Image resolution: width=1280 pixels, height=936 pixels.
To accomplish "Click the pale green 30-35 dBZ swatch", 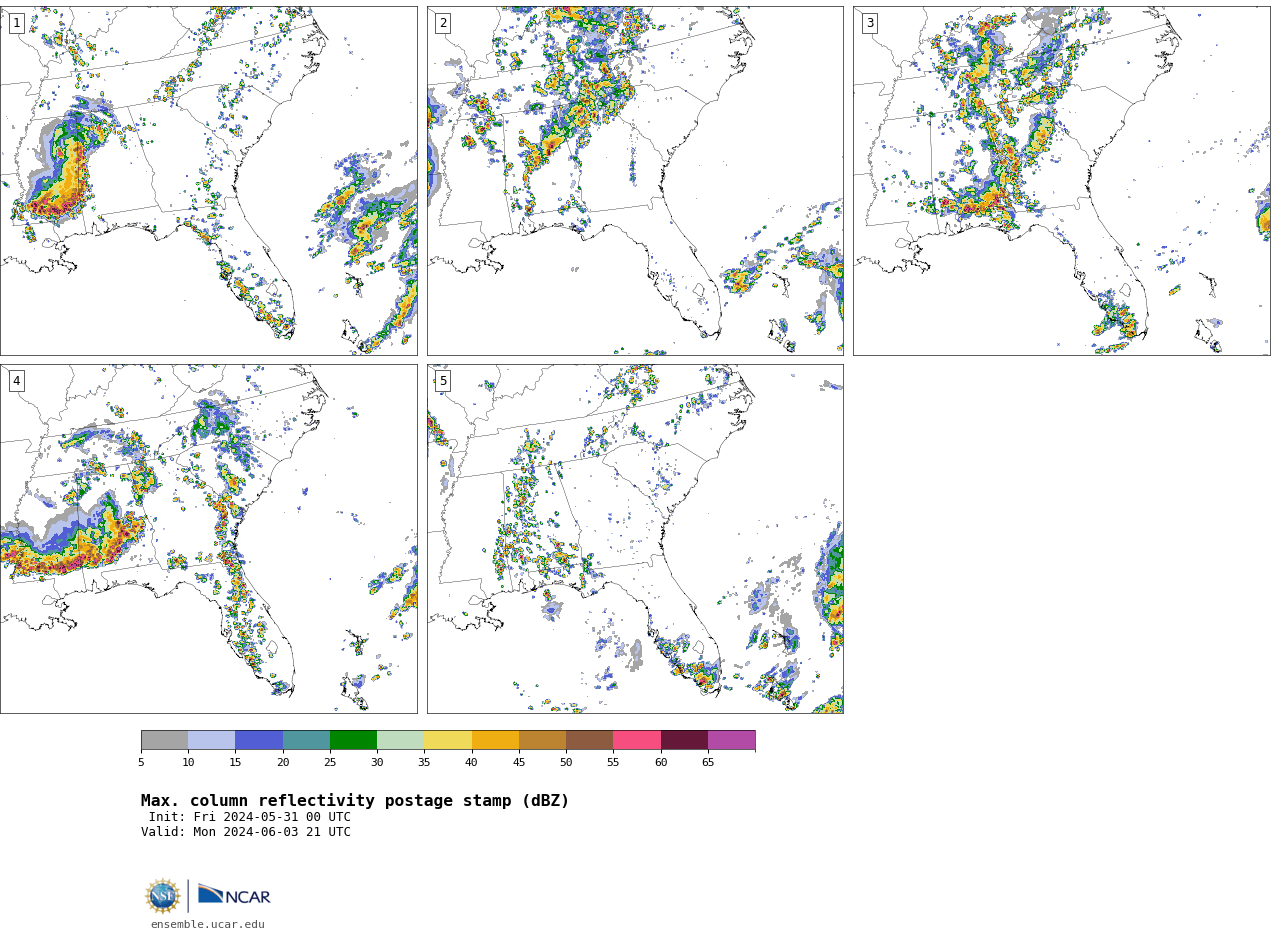I will 401,740.
